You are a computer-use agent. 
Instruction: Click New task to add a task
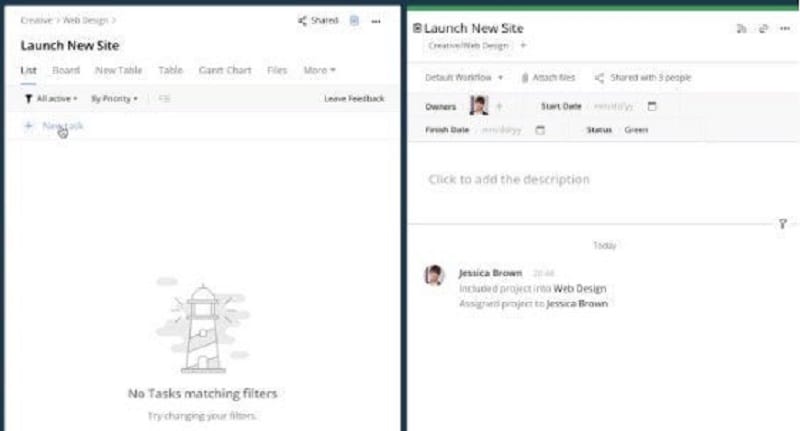[x=63, y=125]
